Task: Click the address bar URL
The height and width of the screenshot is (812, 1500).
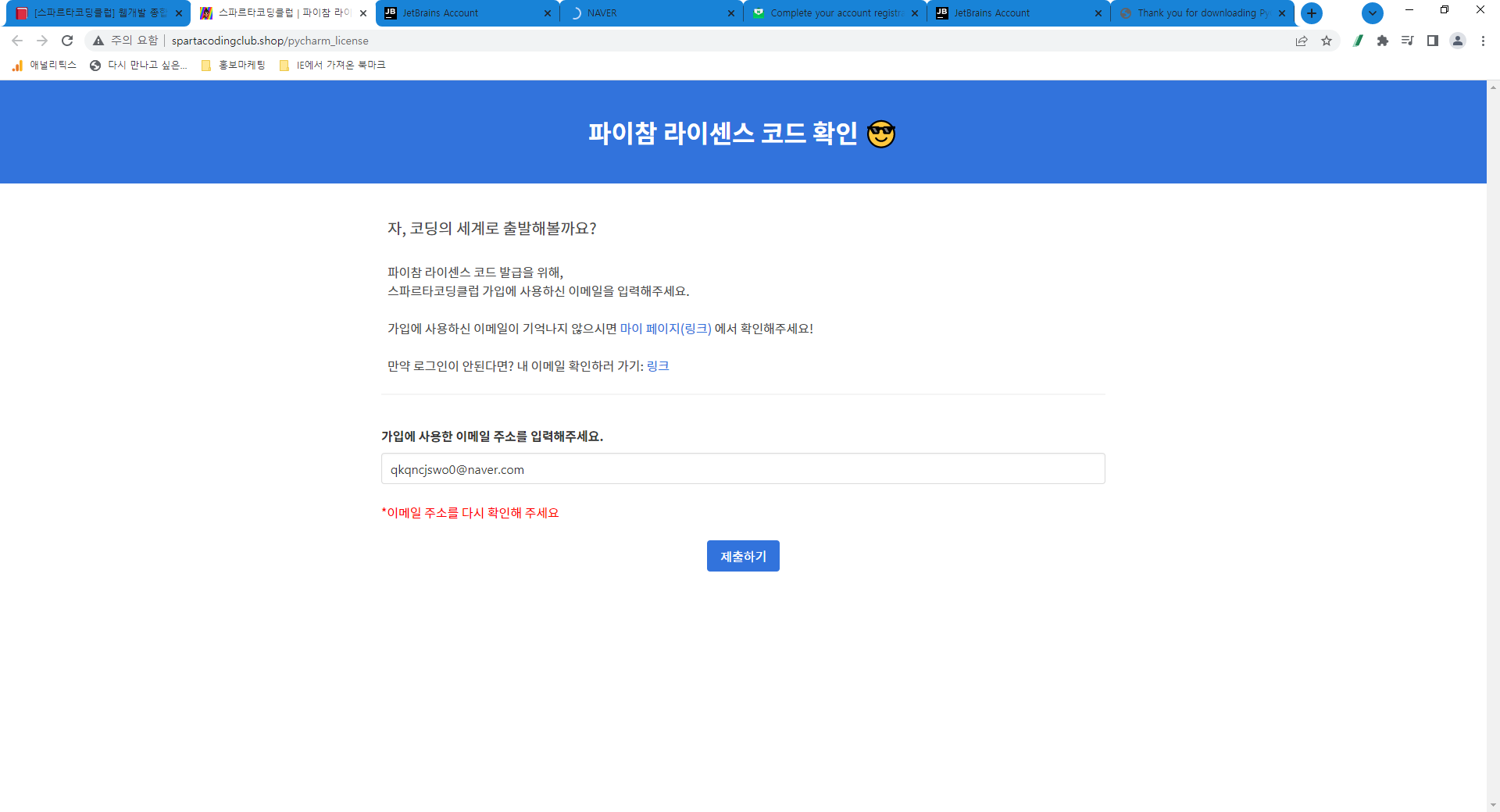Action: pyautogui.click(x=270, y=41)
